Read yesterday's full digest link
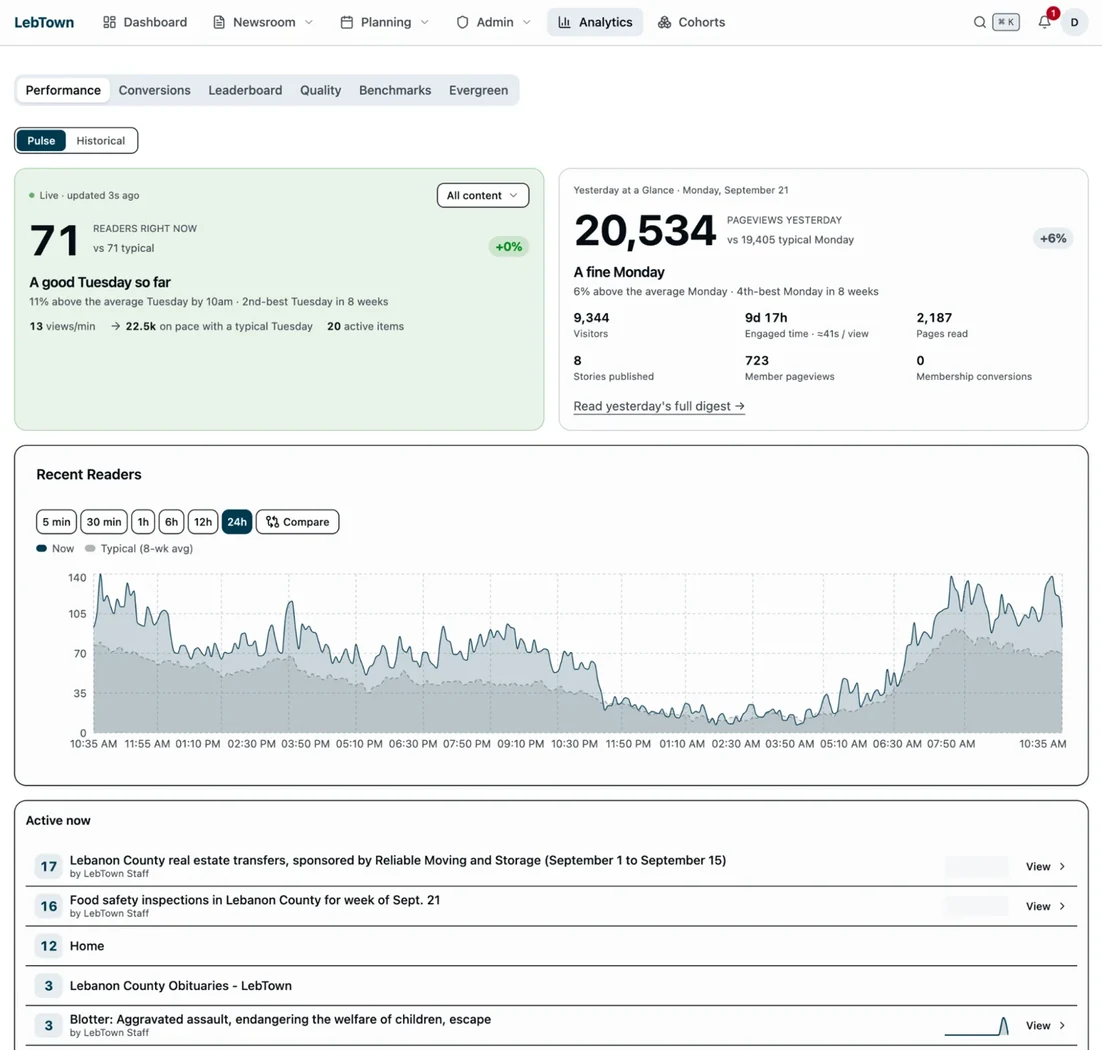This screenshot has height=1050, width=1102. click(659, 406)
